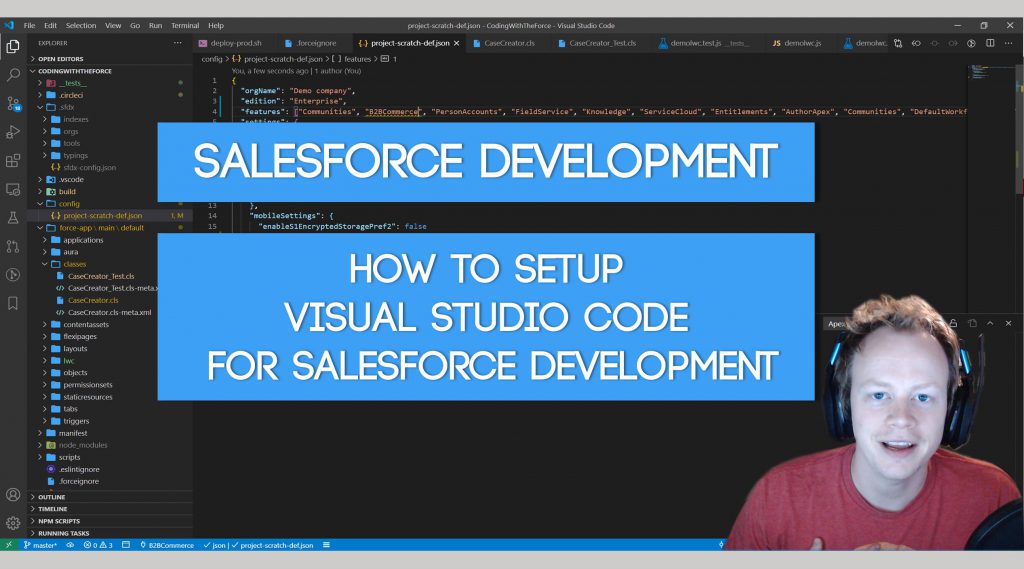The image size is (1024, 569).
Task: Open editor more actions ellipsis menu
Action: click(1008, 43)
